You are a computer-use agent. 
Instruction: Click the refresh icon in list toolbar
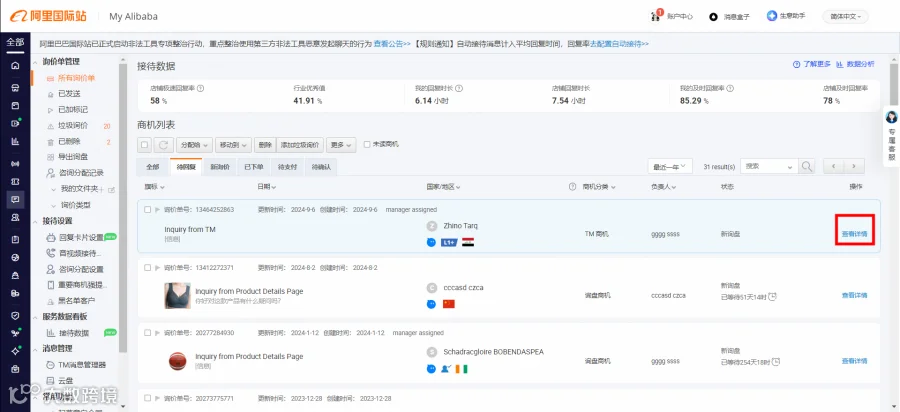[163, 145]
